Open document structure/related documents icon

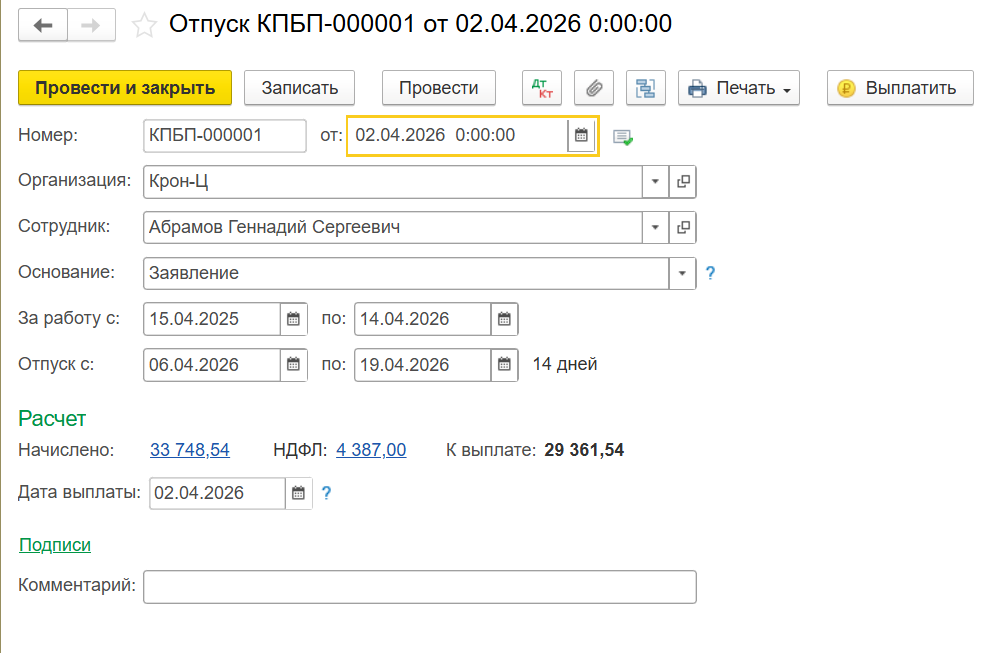click(645, 88)
